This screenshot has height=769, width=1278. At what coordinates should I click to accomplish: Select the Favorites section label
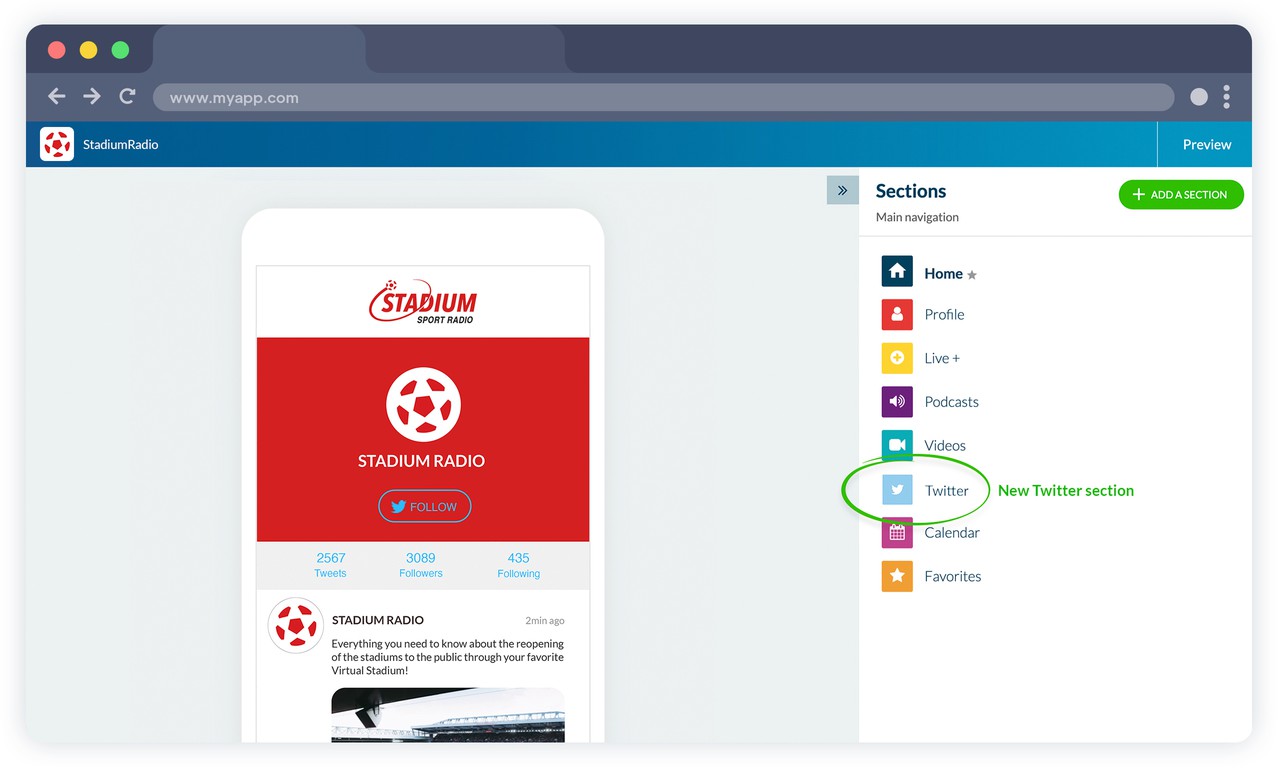(x=953, y=577)
